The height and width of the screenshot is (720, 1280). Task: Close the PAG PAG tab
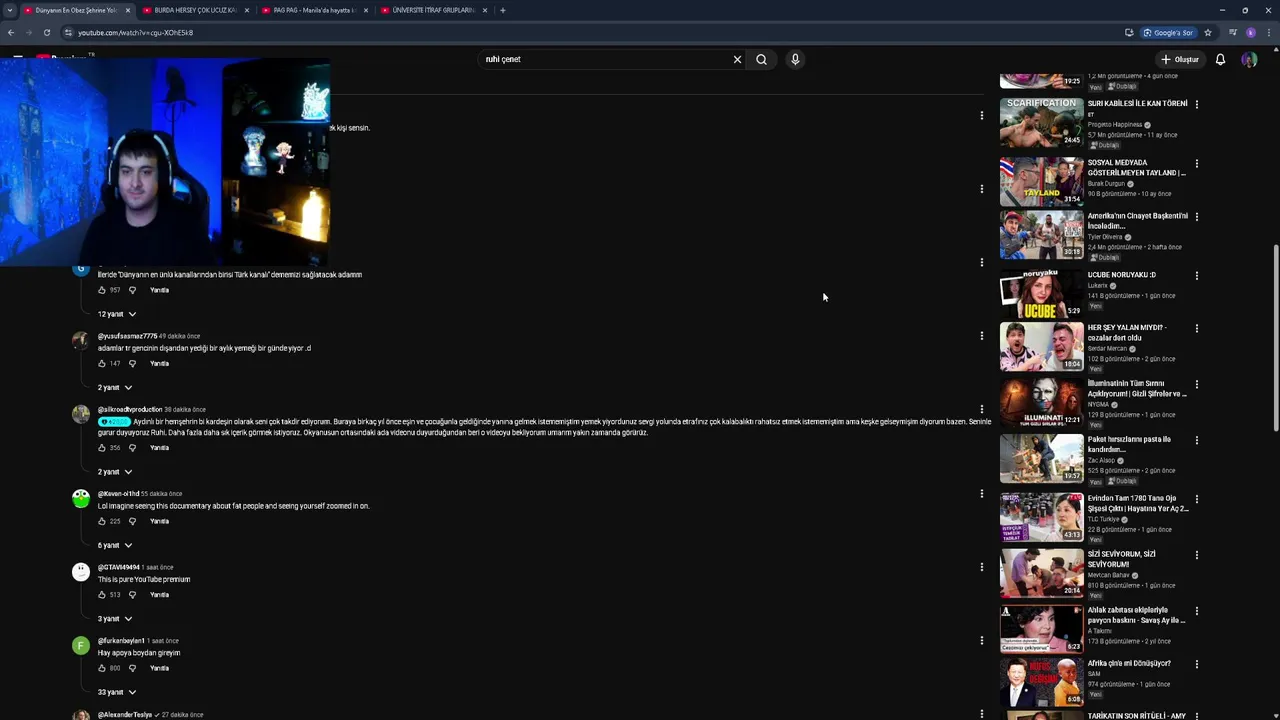366,10
